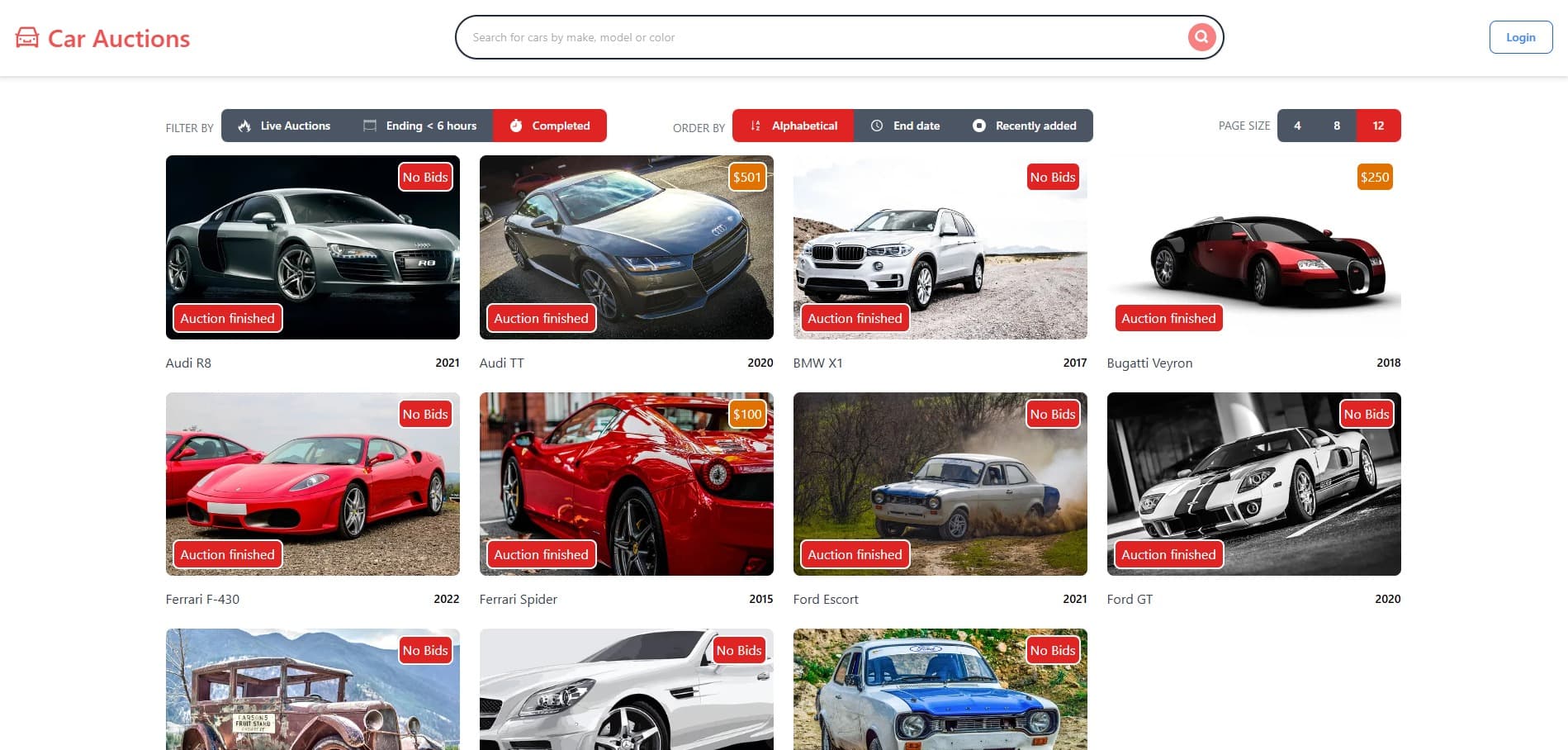
Task: Set page size to 4
Action: (x=1297, y=126)
